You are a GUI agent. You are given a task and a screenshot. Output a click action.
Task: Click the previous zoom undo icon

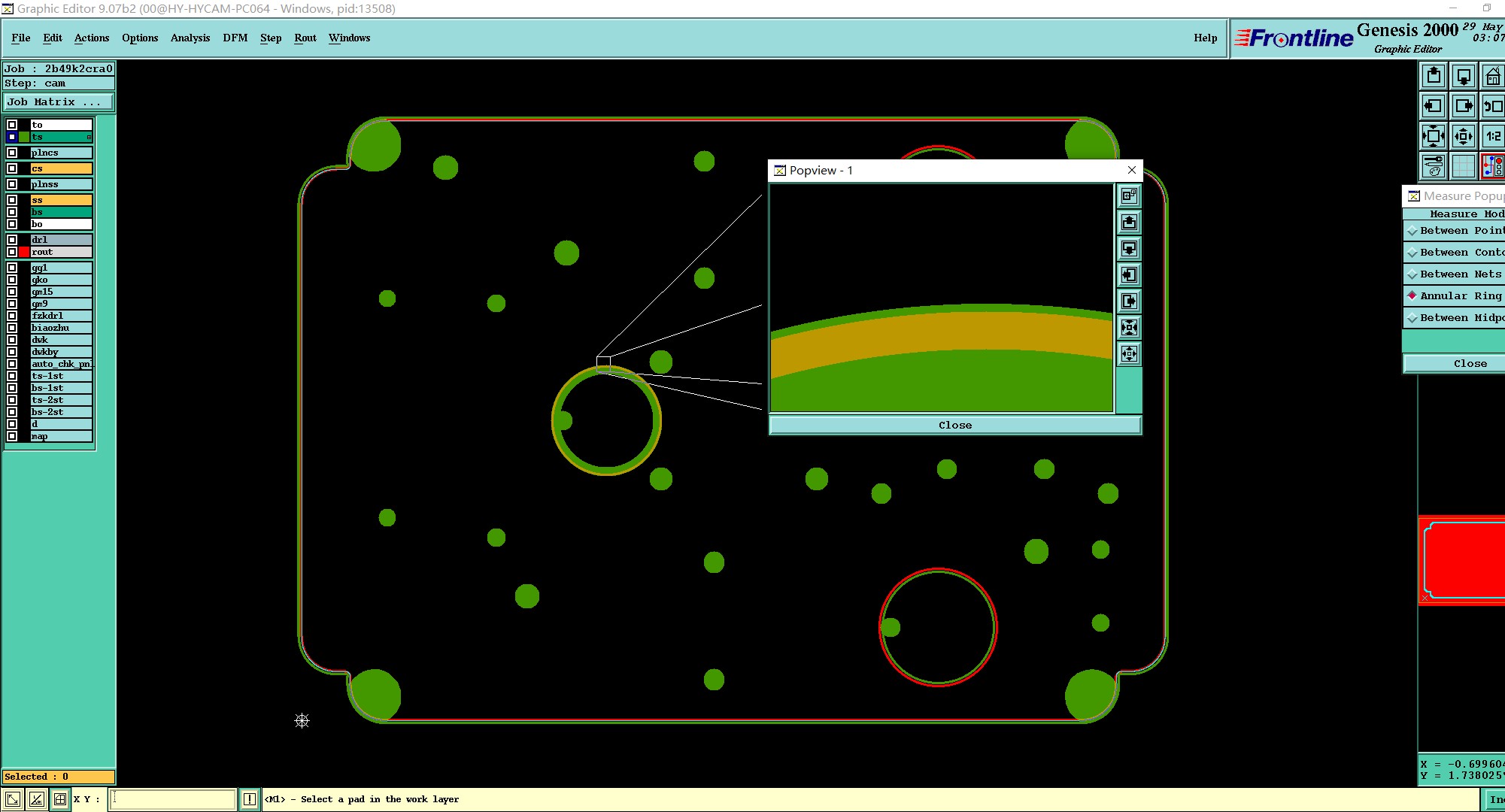coord(1492,106)
